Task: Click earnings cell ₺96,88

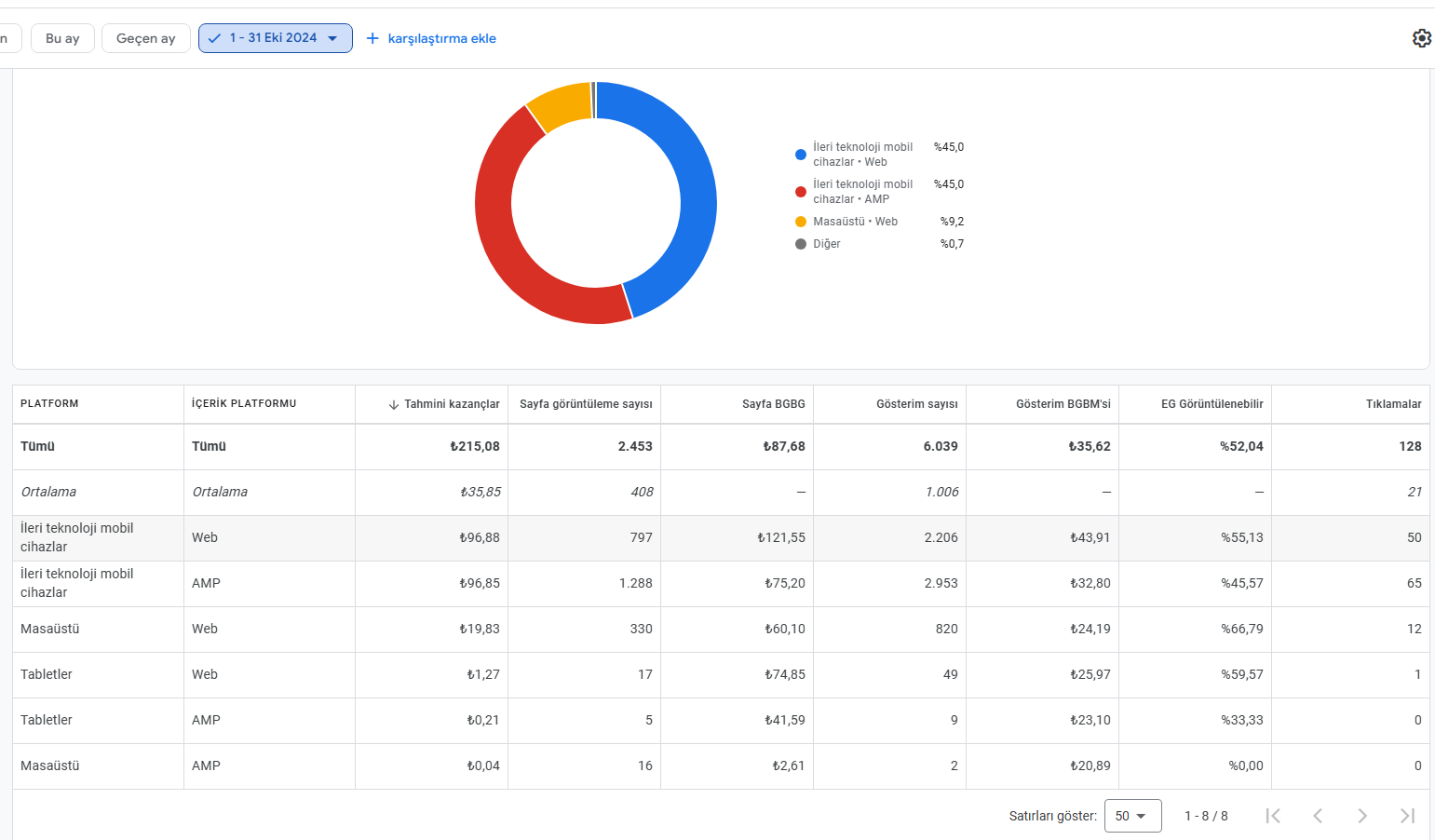Action: click(480, 537)
